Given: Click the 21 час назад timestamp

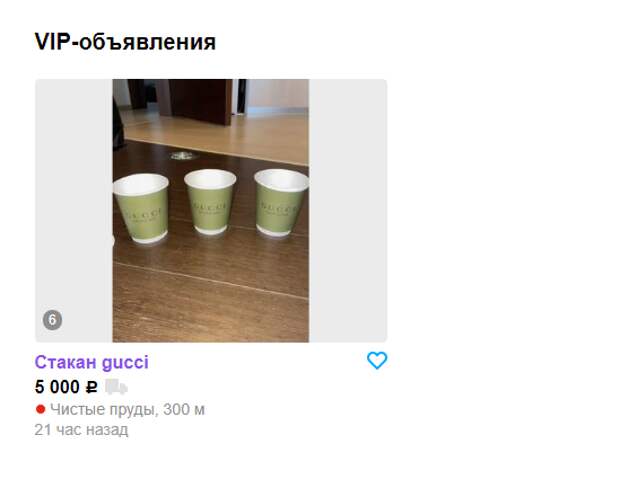Looking at the screenshot, I should [x=81, y=430].
